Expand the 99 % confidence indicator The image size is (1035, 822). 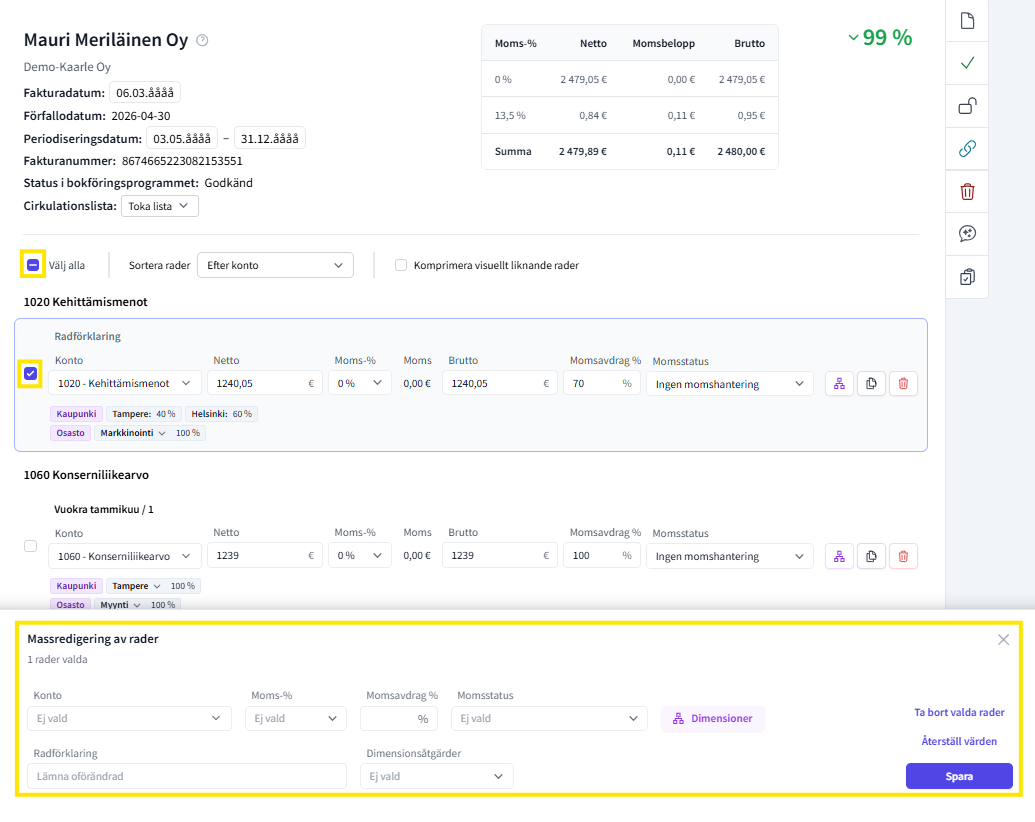[880, 38]
